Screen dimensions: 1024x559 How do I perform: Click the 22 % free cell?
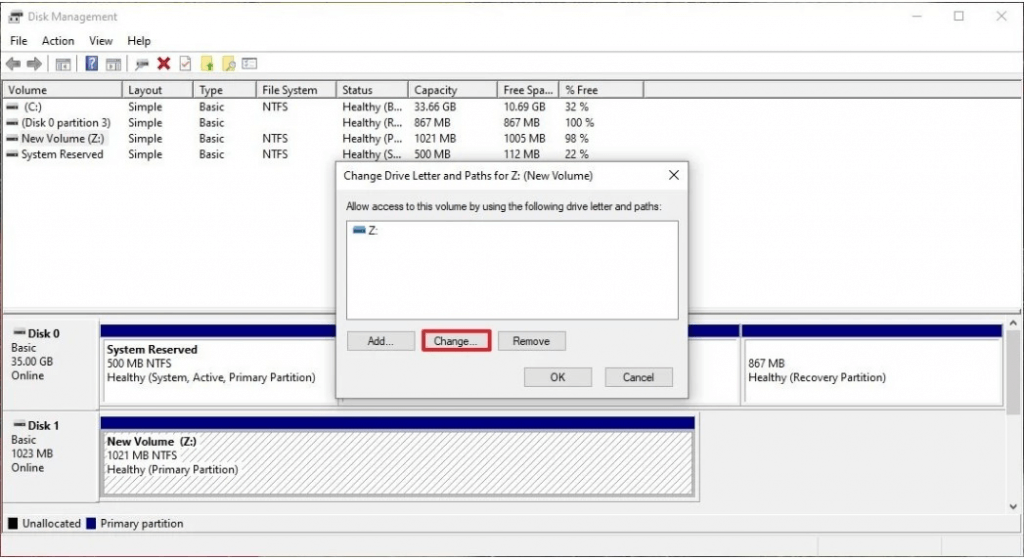click(577, 154)
